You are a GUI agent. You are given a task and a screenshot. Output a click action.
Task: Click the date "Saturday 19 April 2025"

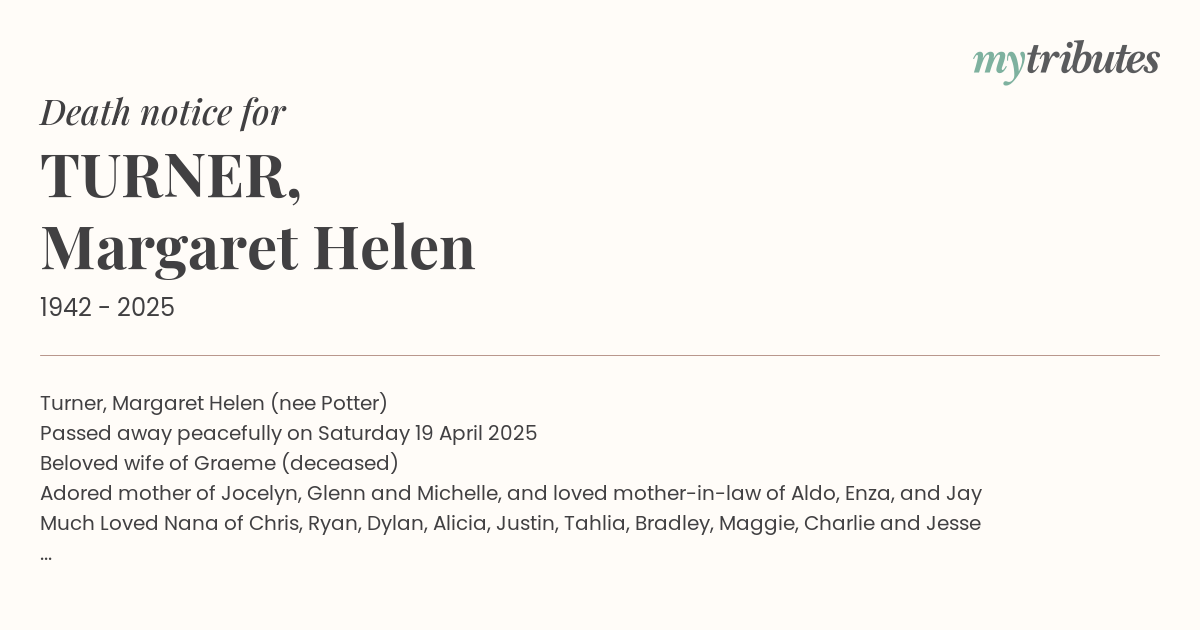point(427,433)
